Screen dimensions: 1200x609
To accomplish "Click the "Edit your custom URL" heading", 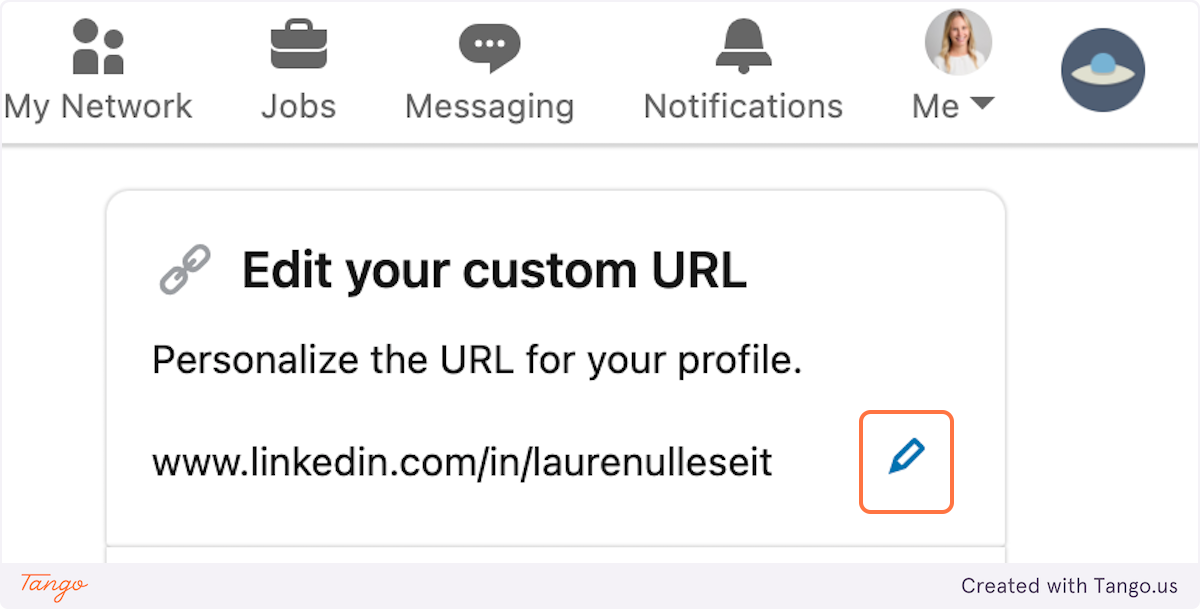I will point(494,270).
